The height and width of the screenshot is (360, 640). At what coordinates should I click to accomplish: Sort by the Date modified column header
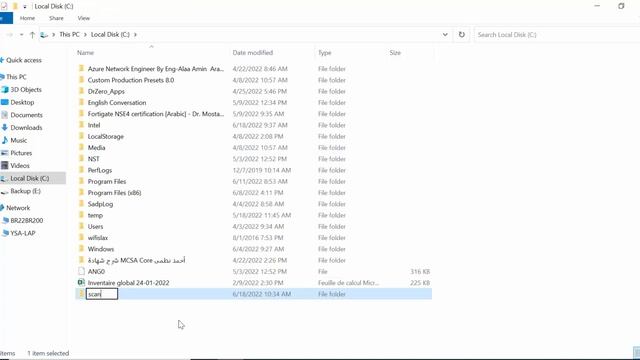[253, 53]
